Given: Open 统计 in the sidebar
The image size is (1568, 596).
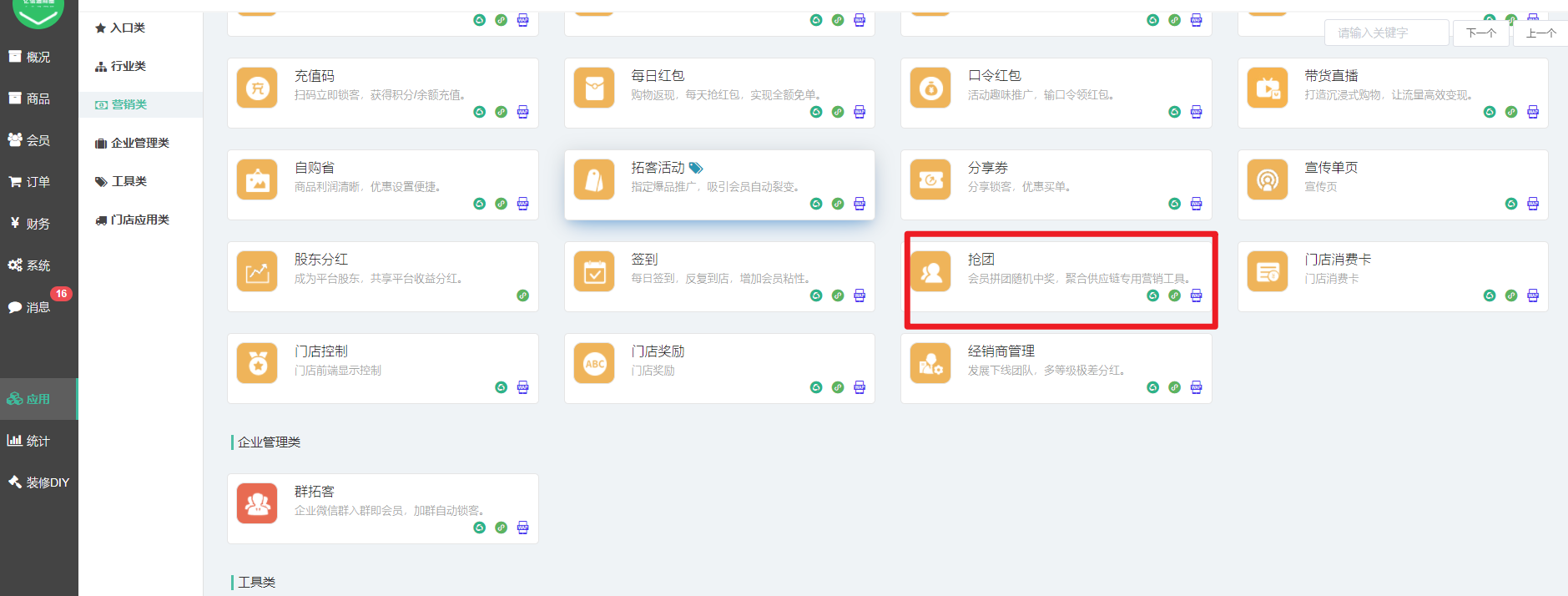Looking at the screenshot, I should click(x=38, y=441).
